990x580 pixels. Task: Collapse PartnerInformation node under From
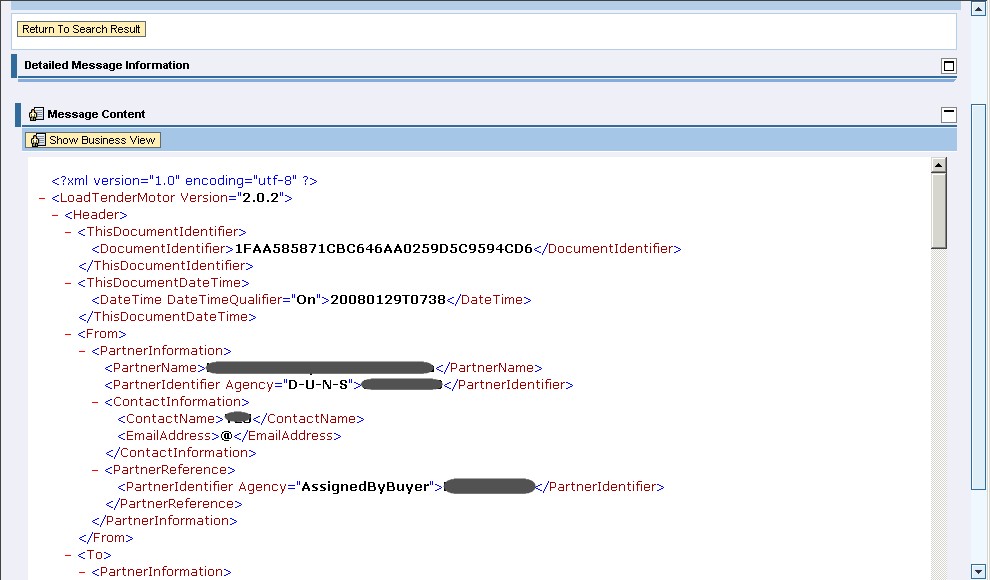(83, 351)
